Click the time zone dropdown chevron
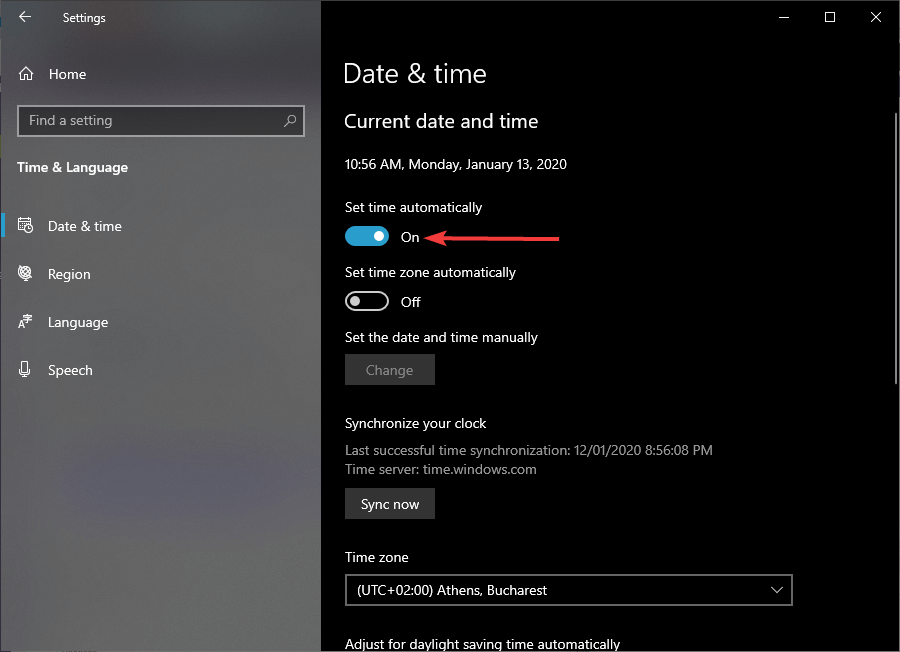The height and width of the screenshot is (652, 900). click(777, 590)
